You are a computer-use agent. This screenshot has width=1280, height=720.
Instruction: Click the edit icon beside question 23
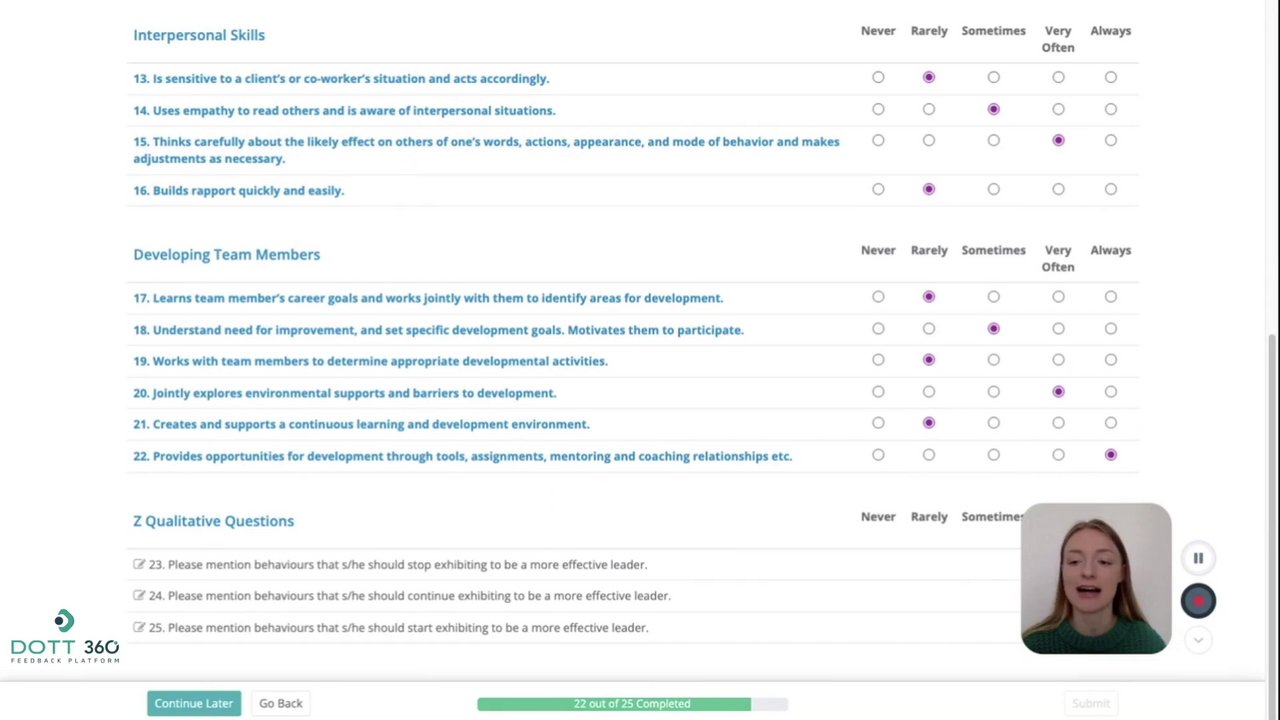pyautogui.click(x=139, y=564)
